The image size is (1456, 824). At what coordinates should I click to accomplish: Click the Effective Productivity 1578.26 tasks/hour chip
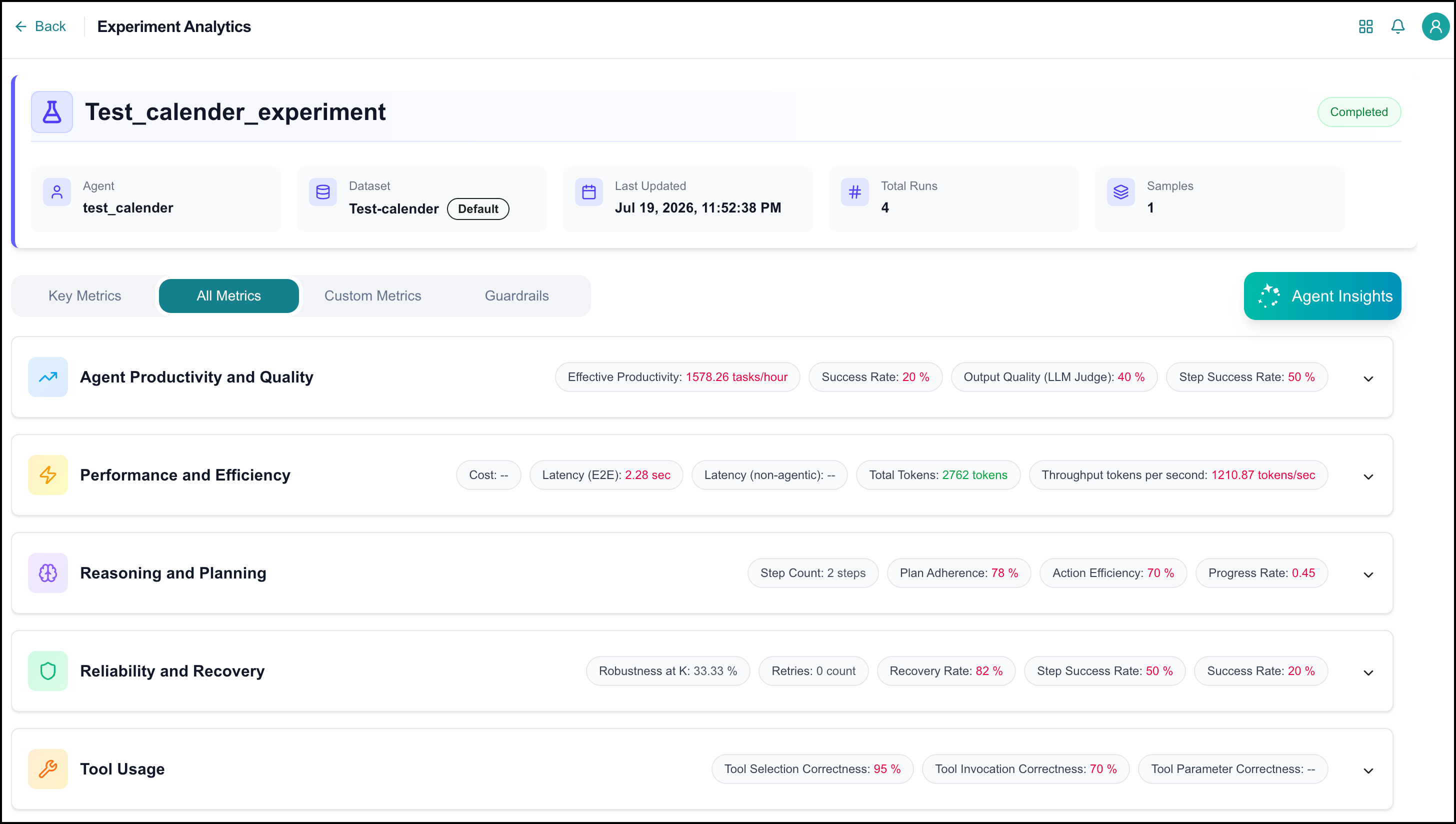(677, 377)
